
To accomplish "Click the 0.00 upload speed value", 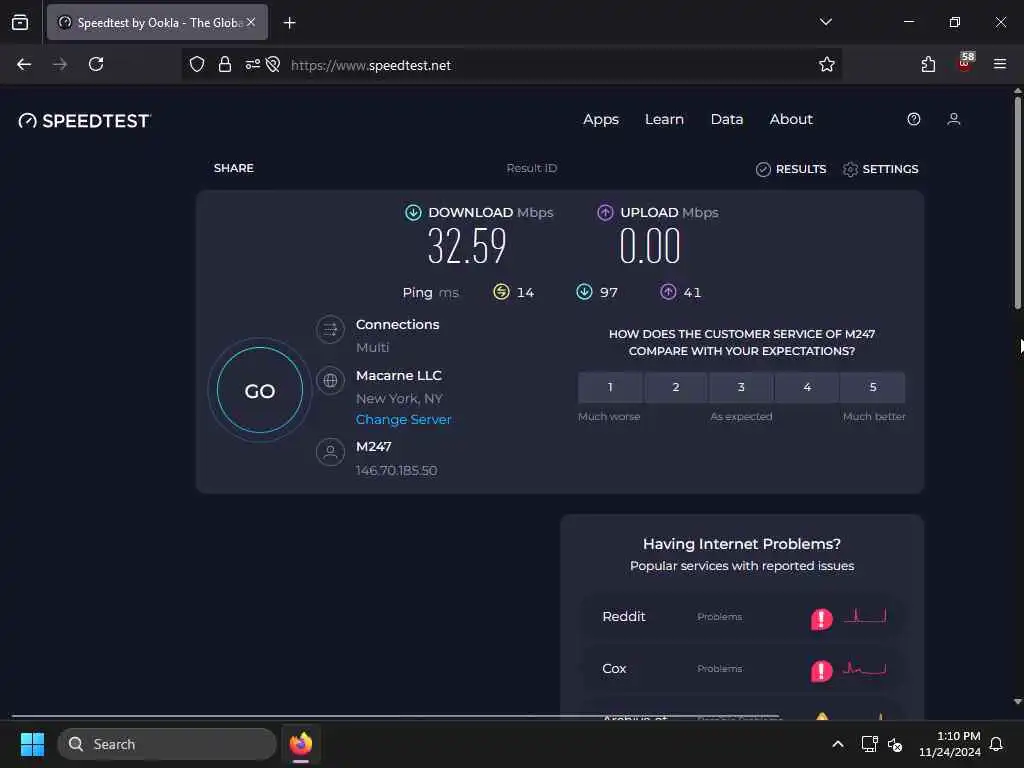I will pos(650,247).
